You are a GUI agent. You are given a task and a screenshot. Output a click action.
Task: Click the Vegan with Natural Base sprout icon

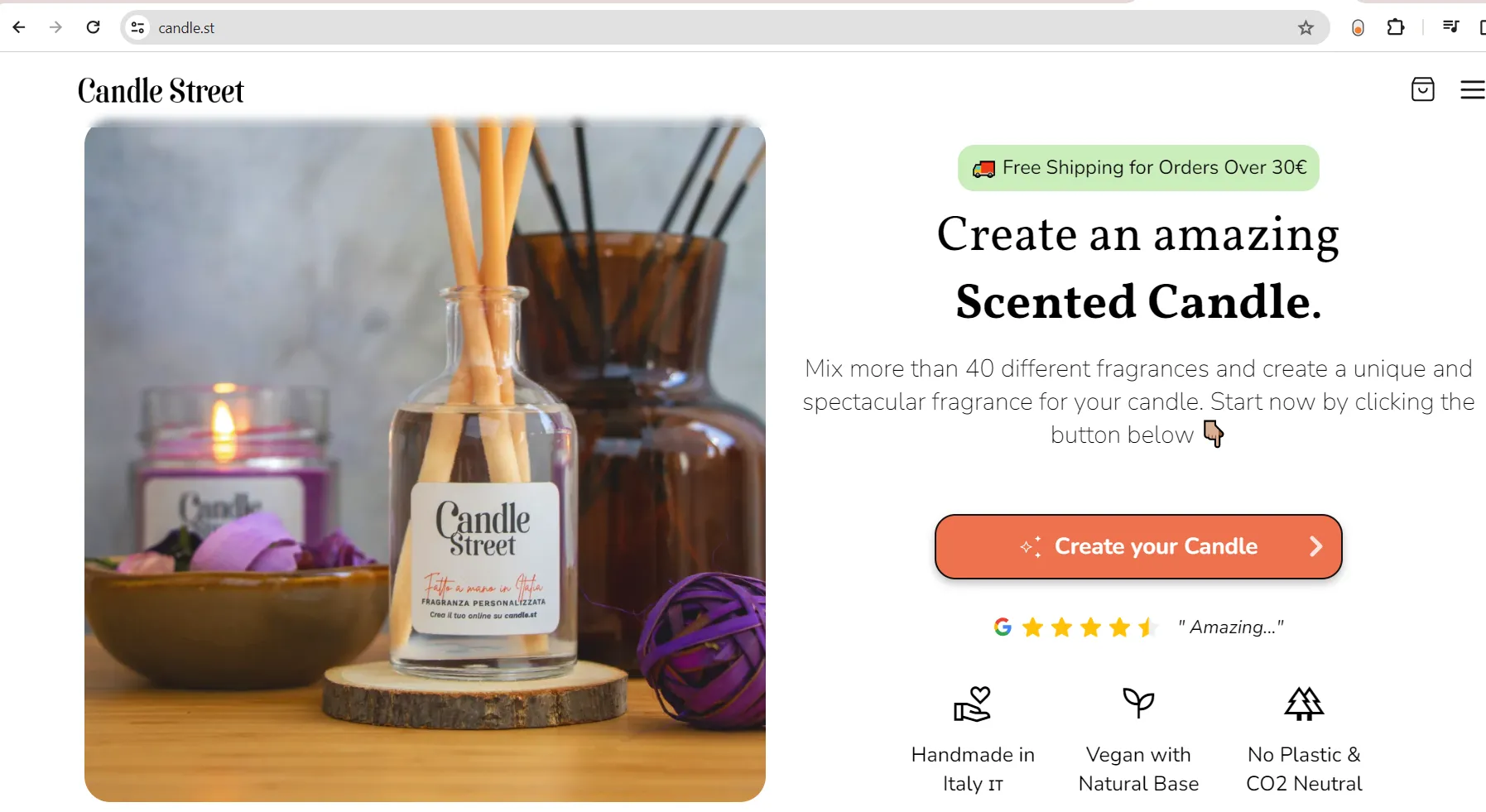click(1138, 703)
